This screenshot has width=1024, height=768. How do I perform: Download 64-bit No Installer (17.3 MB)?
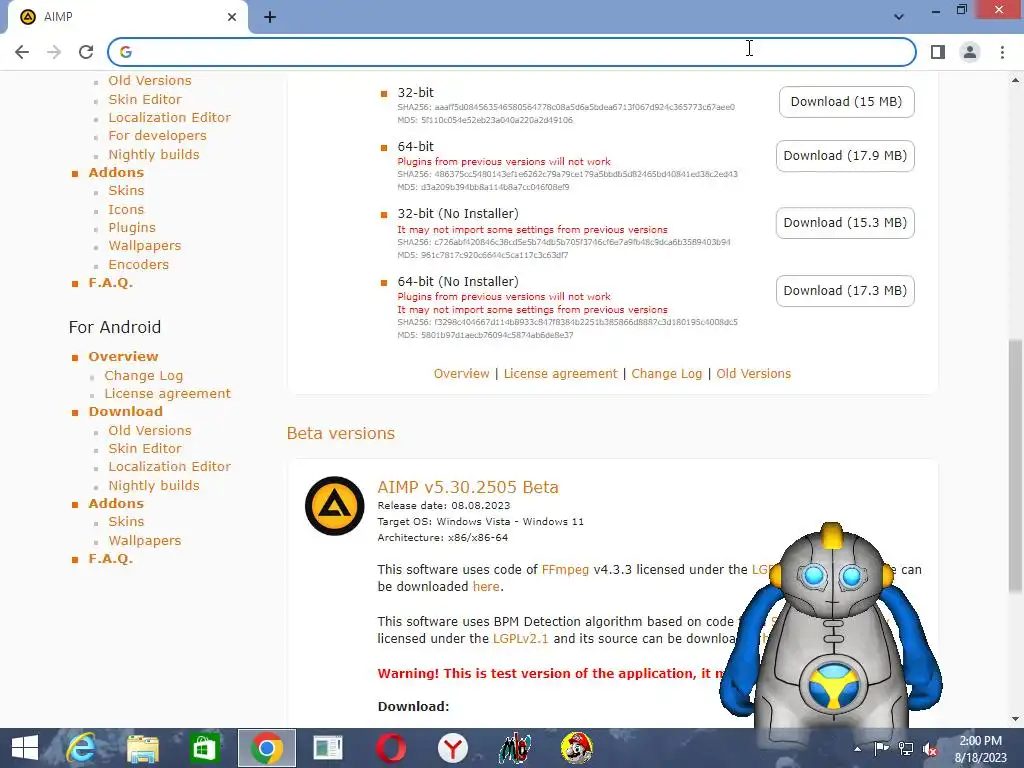coord(845,291)
